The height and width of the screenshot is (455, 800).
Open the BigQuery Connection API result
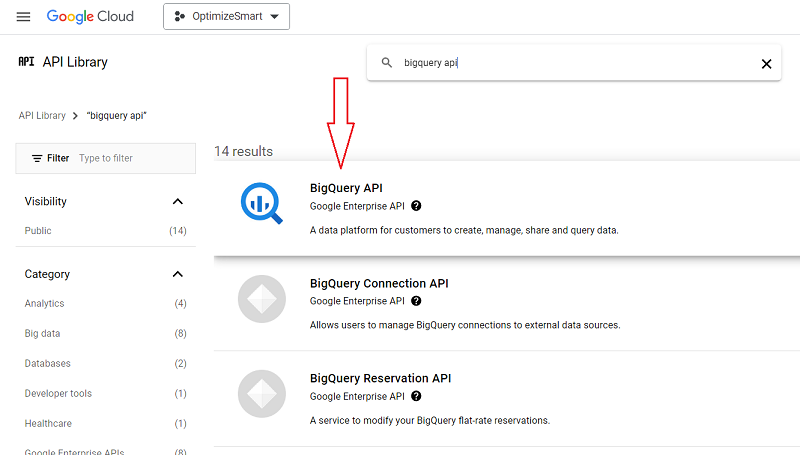[379, 283]
